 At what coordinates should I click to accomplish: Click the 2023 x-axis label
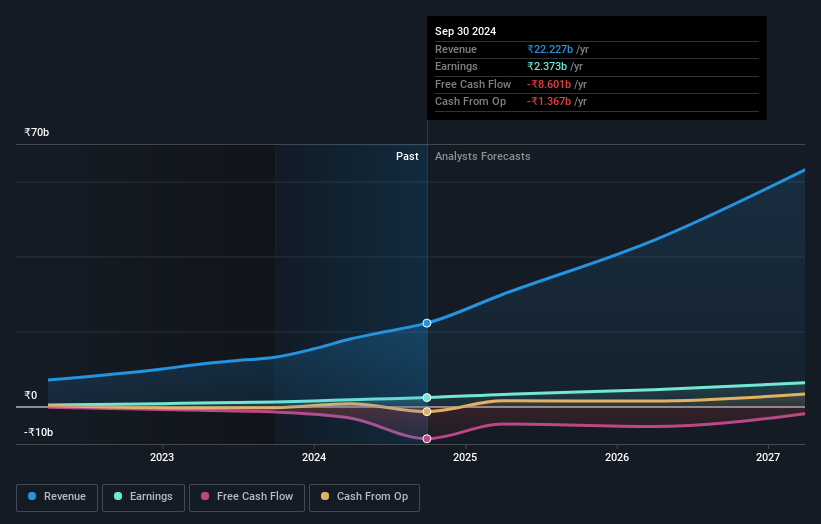tap(162, 457)
